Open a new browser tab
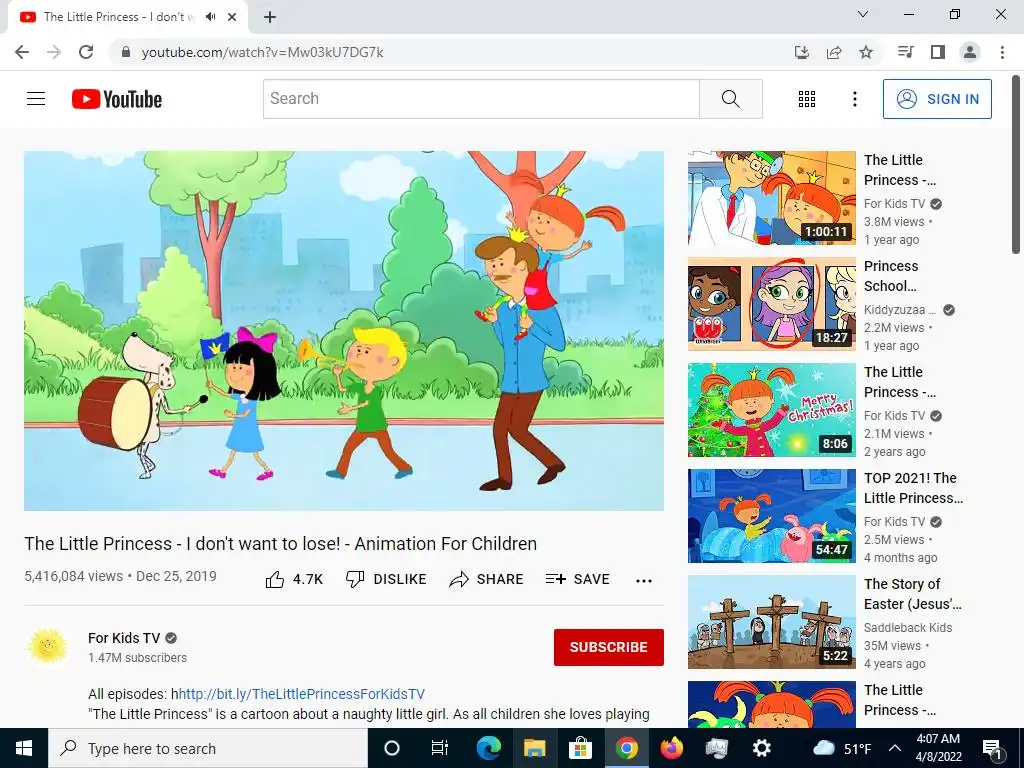Screen dimensions: 1024x768 [270, 17]
